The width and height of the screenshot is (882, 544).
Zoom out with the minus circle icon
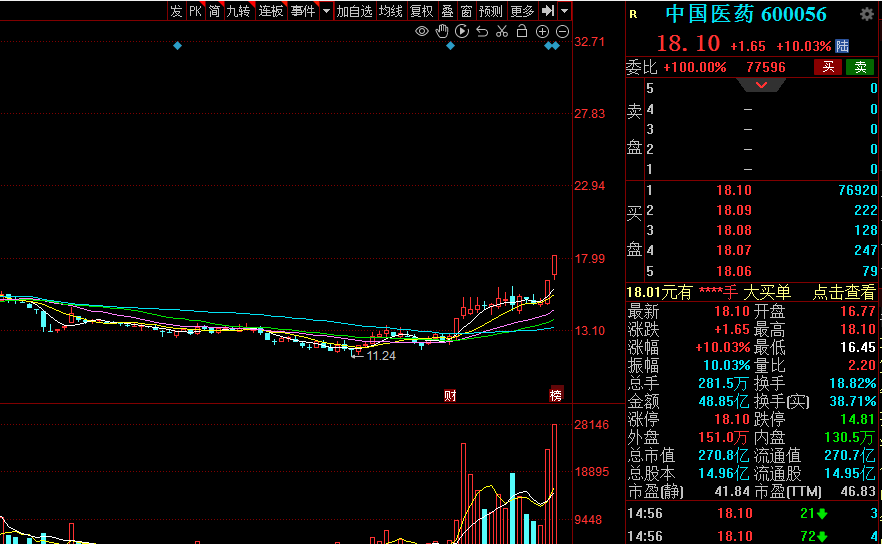coord(562,32)
